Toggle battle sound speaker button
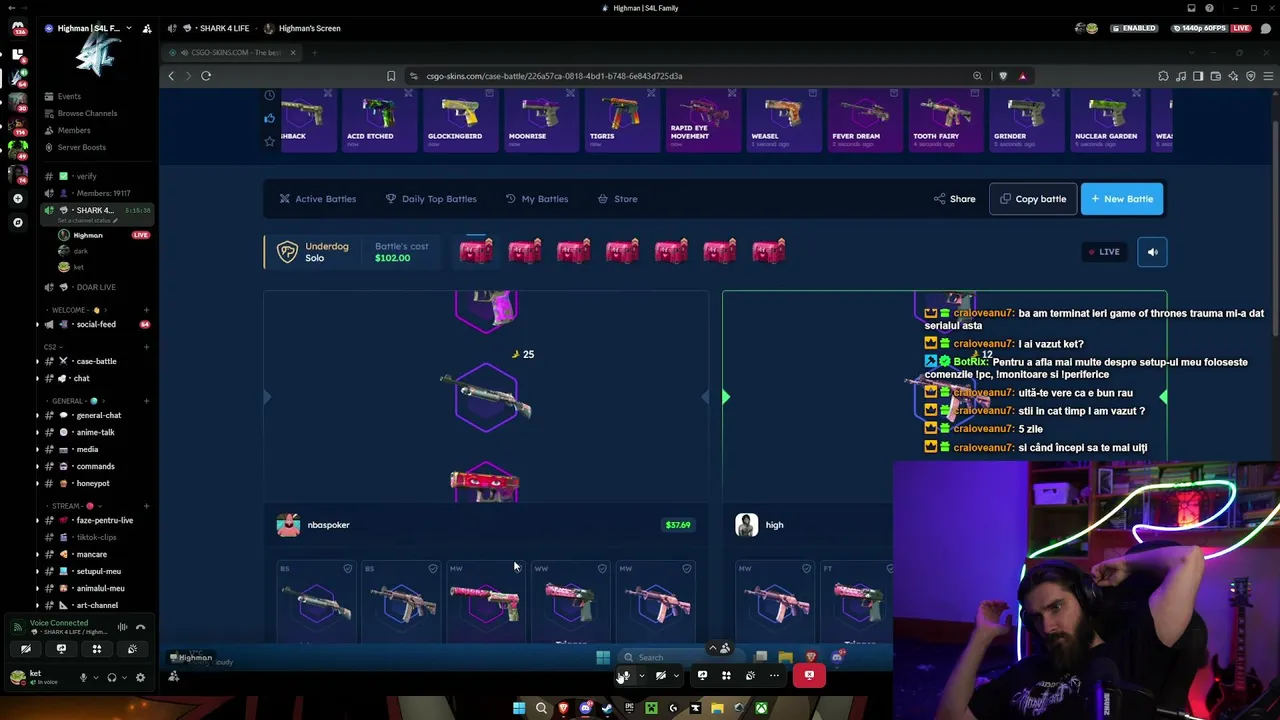Image resolution: width=1280 pixels, height=720 pixels. tap(1152, 252)
